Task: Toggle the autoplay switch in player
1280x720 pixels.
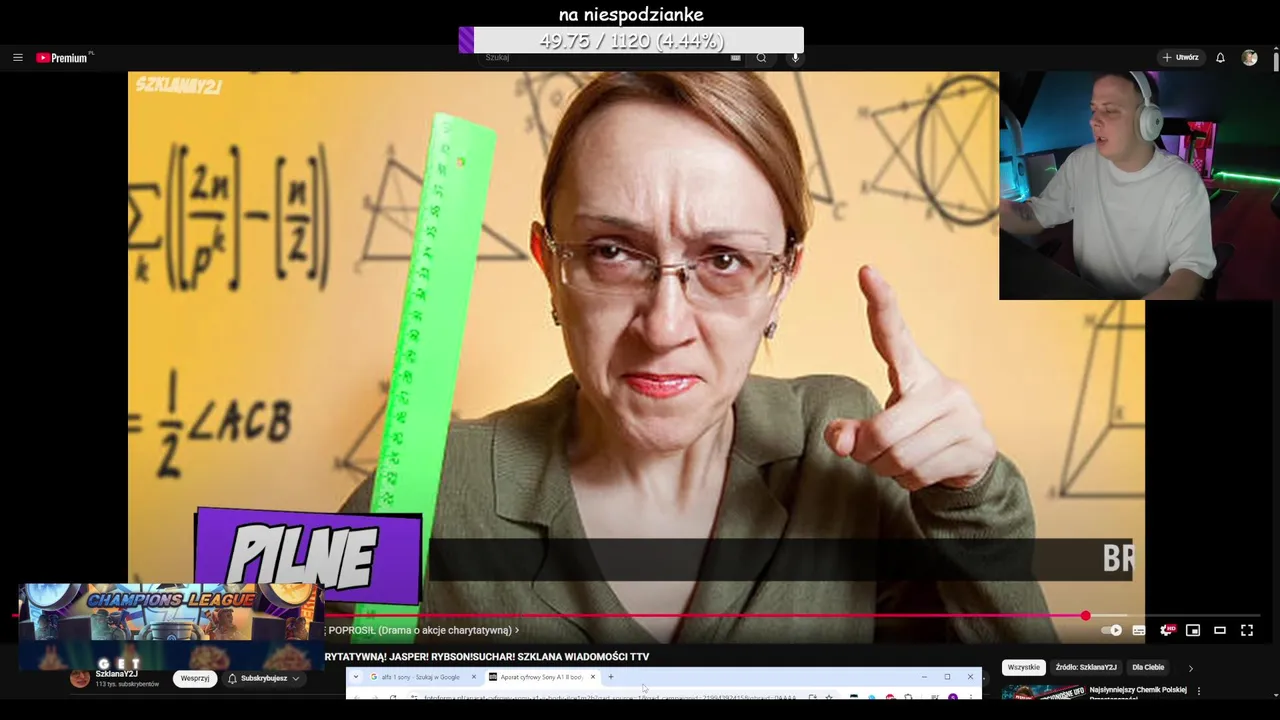Action: [x=1112, y=630]
